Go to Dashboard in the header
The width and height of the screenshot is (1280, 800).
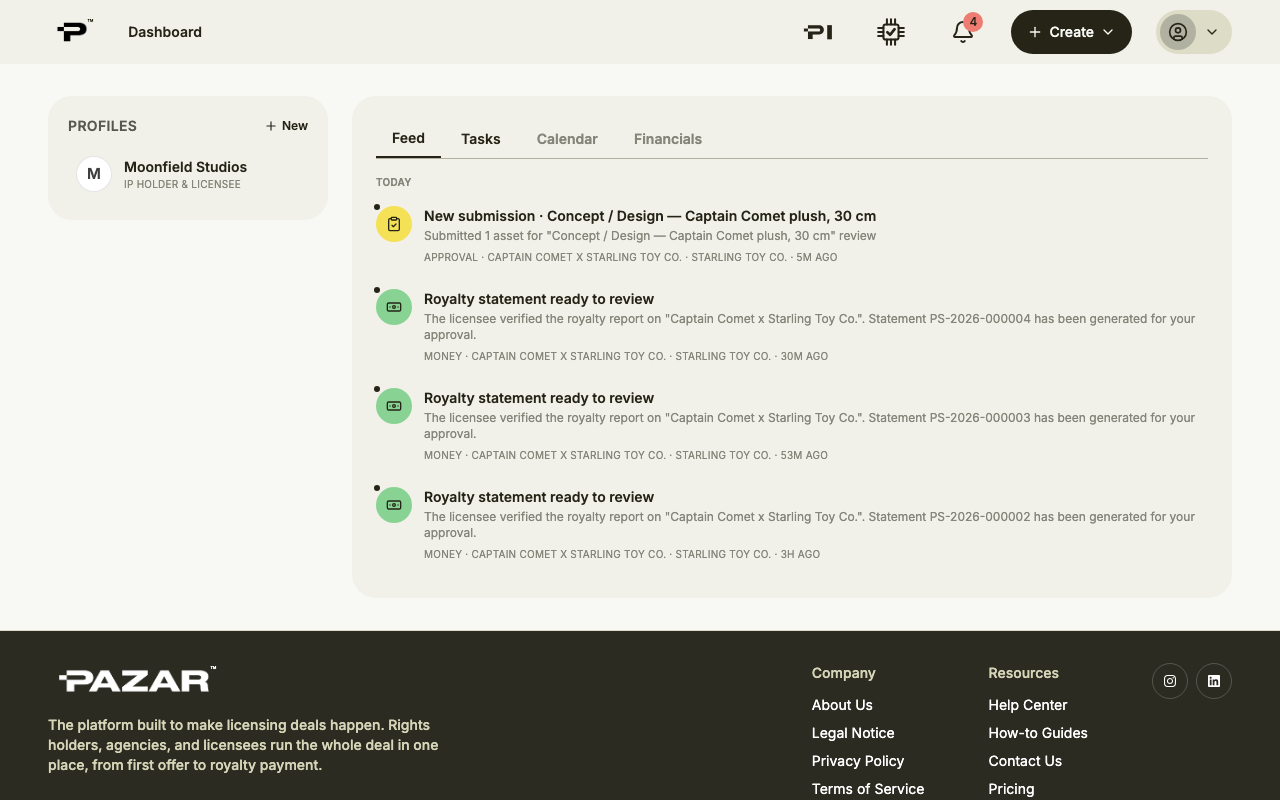point(165,32)
